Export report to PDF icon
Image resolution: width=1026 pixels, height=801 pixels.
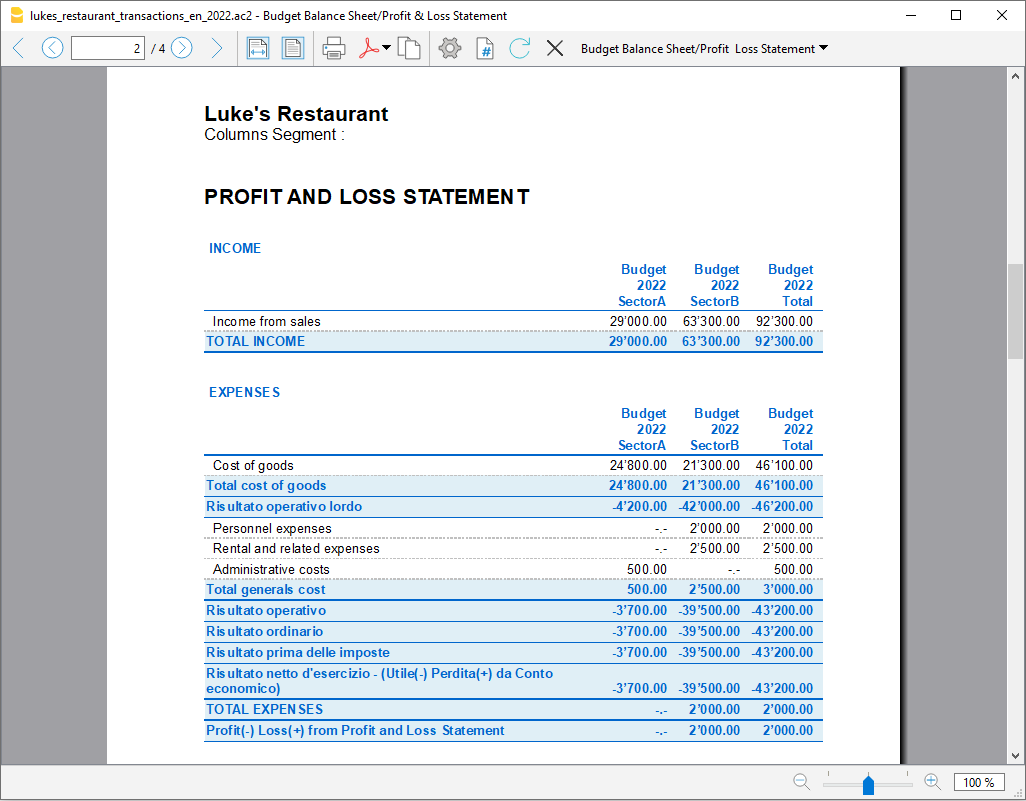[368, 48]
